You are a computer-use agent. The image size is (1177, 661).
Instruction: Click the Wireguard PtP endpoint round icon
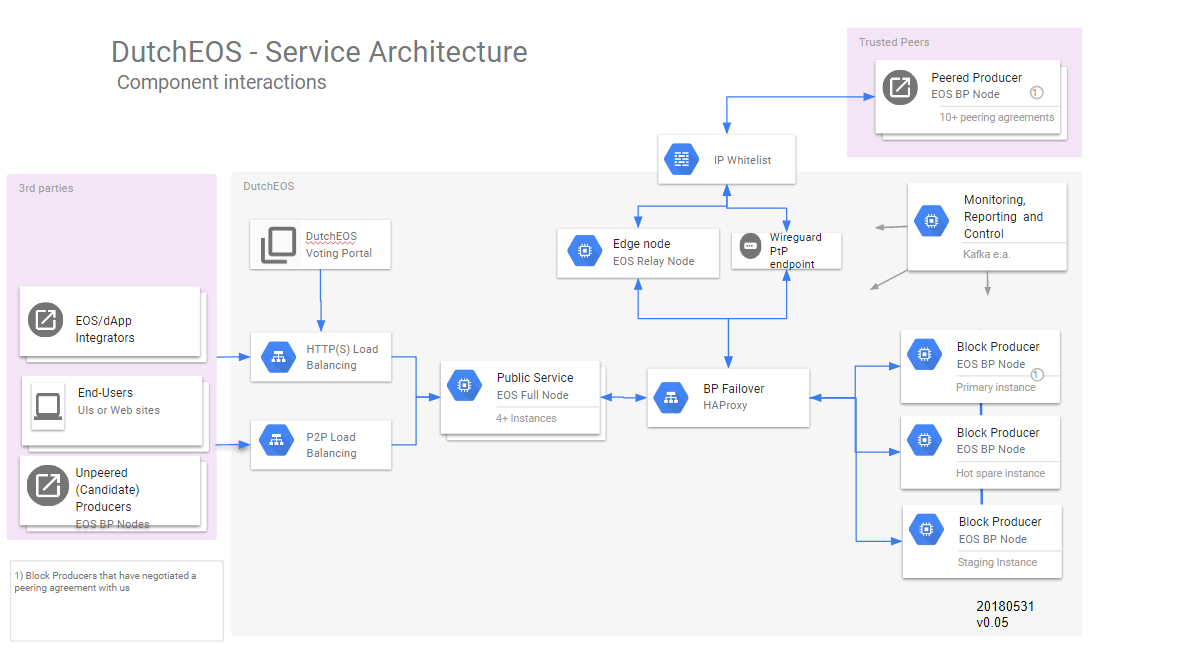tap(750, 246)
